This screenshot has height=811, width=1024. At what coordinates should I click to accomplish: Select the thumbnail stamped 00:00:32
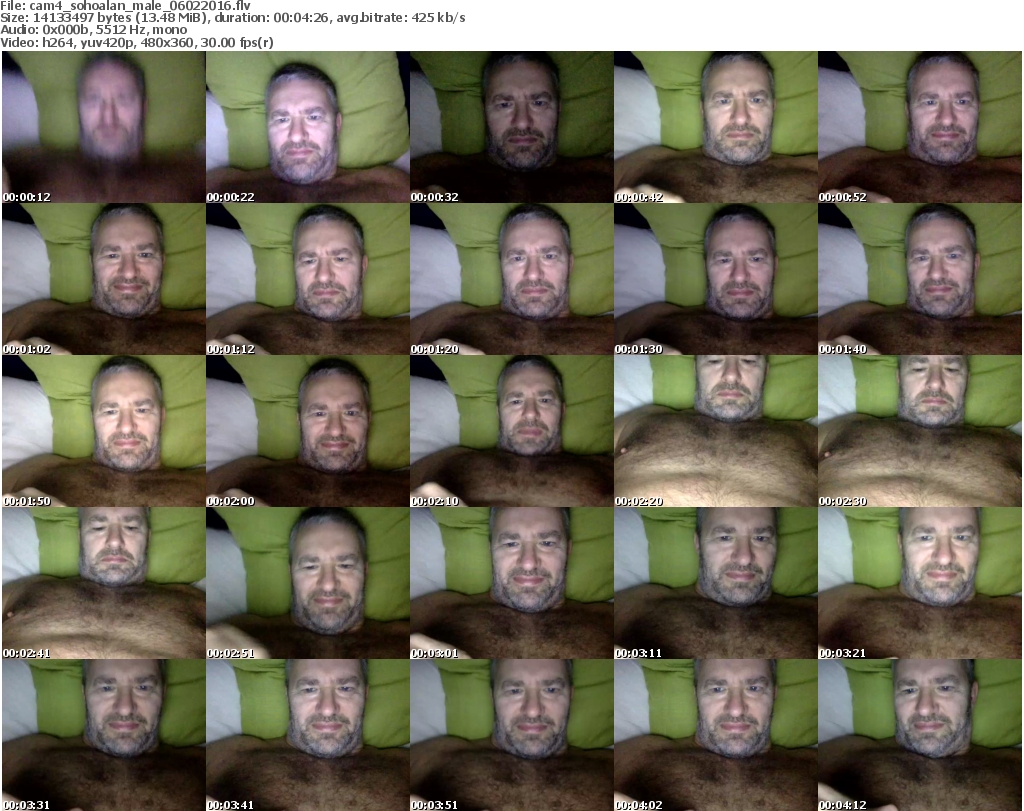(512, 127)
